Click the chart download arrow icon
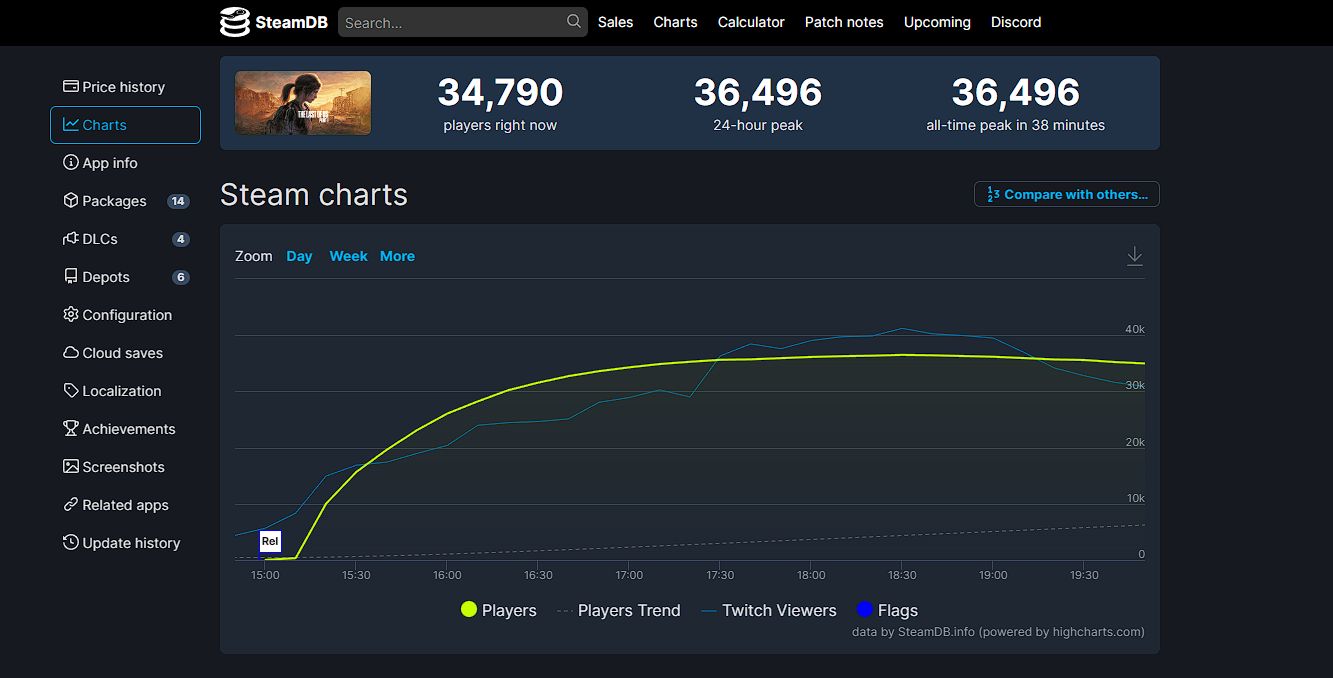 pos(1134,256)
